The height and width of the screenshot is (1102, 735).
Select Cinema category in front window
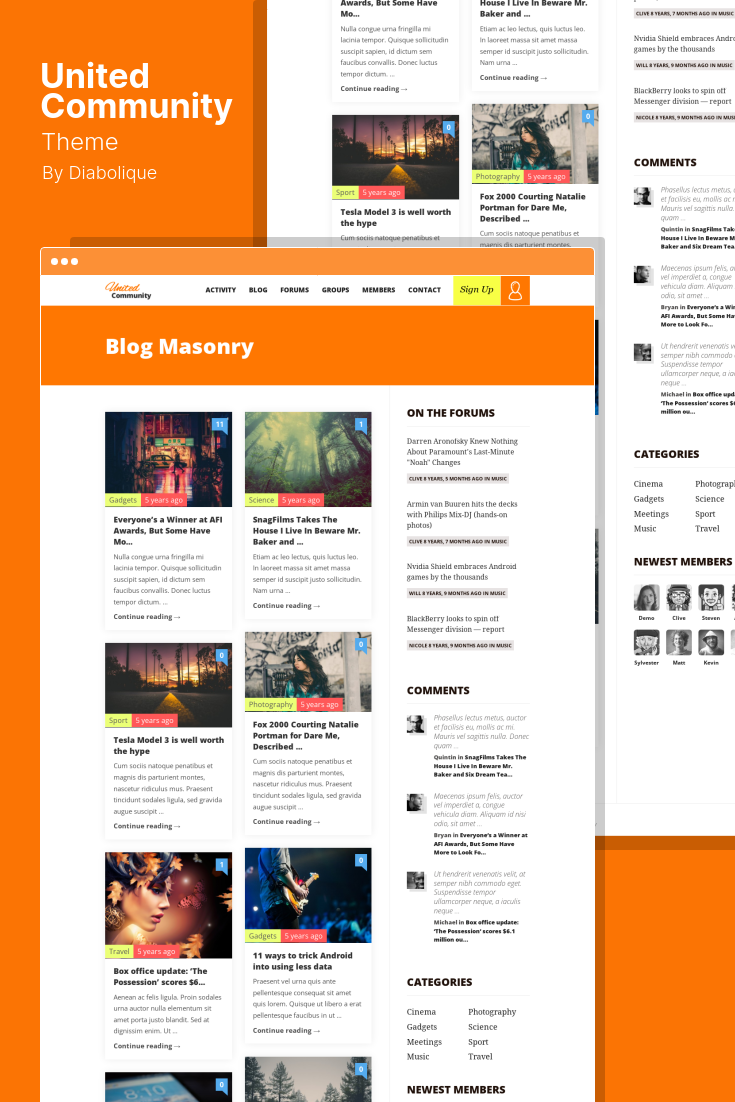421,1012
